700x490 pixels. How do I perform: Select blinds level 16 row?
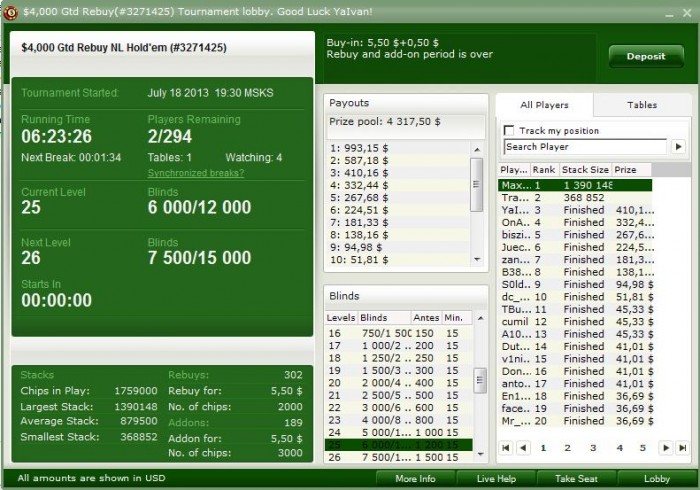pos(399,333)
